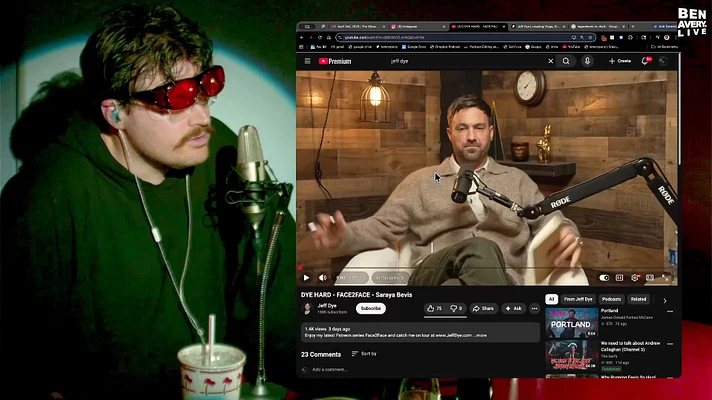The image size is (712, 400).
Task: Start voice search with microphone icon
Action: [x=587, y=61]
